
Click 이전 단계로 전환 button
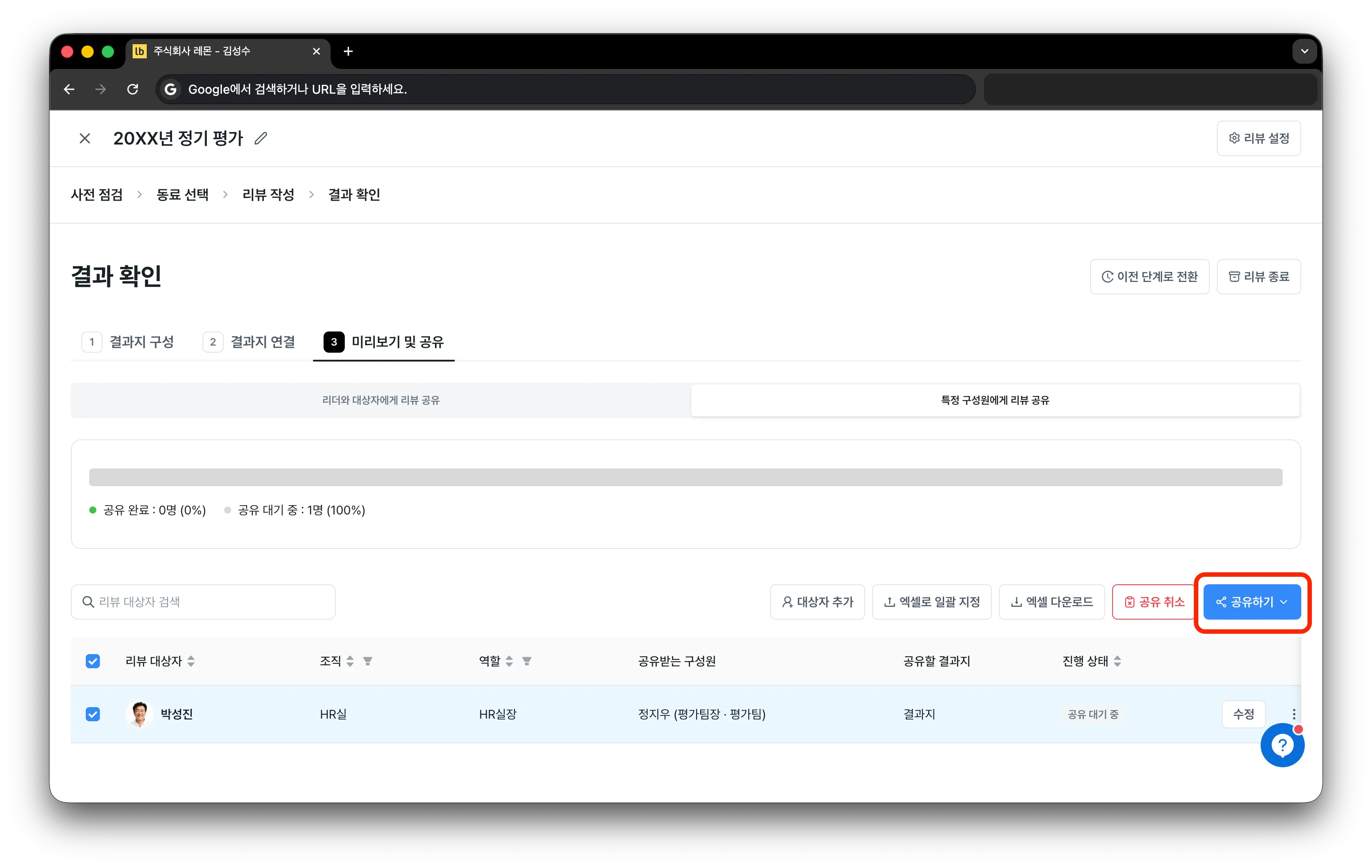(x=1149, y=277)
